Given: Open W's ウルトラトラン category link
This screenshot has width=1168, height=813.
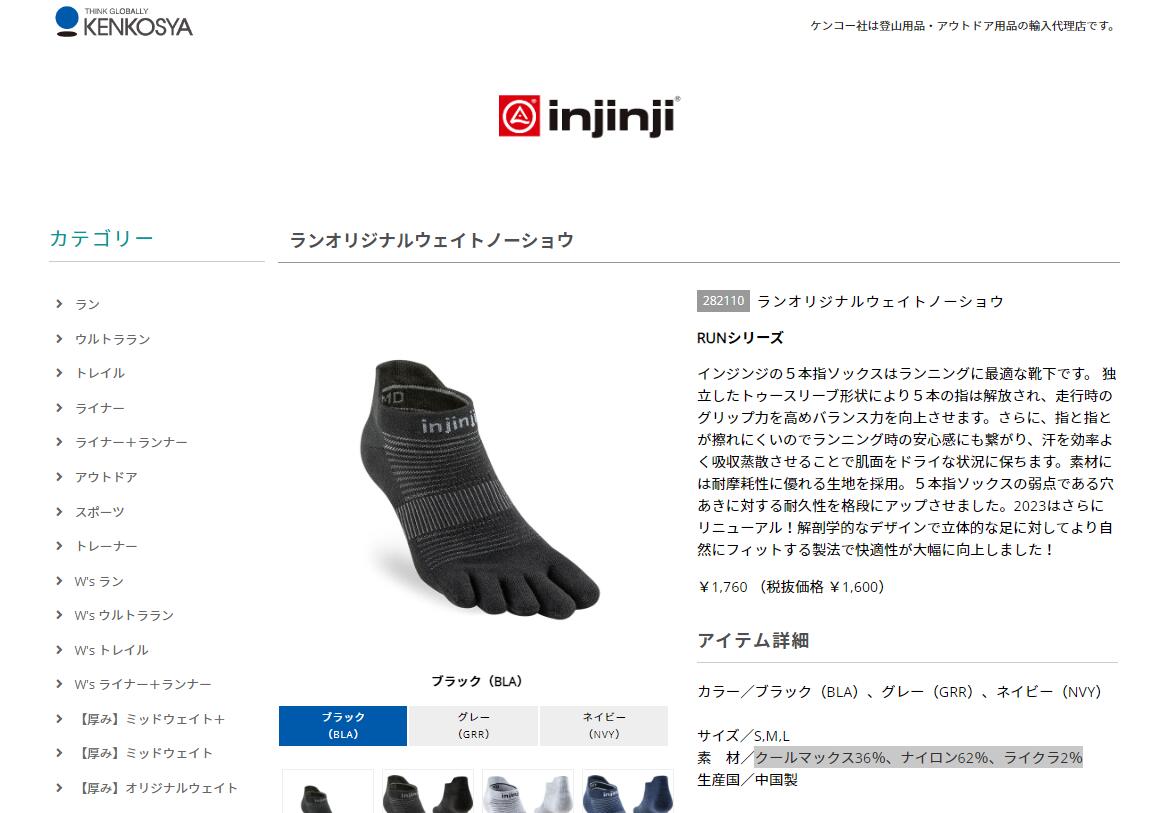Looking at the screenshot, I should 124,616.
